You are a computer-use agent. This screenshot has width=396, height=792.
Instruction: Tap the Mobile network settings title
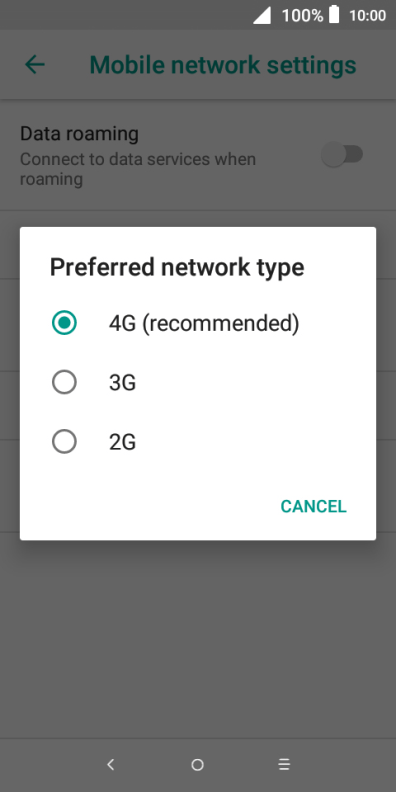223,65
